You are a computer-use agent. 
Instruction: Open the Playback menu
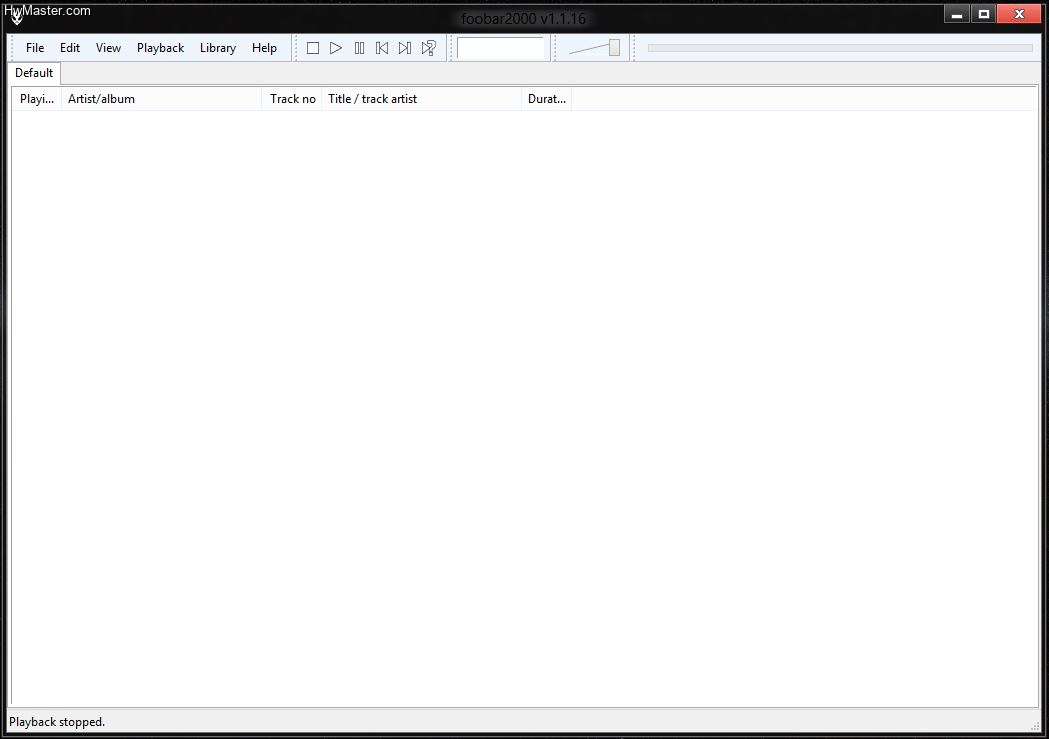click(x=160, y=48)
